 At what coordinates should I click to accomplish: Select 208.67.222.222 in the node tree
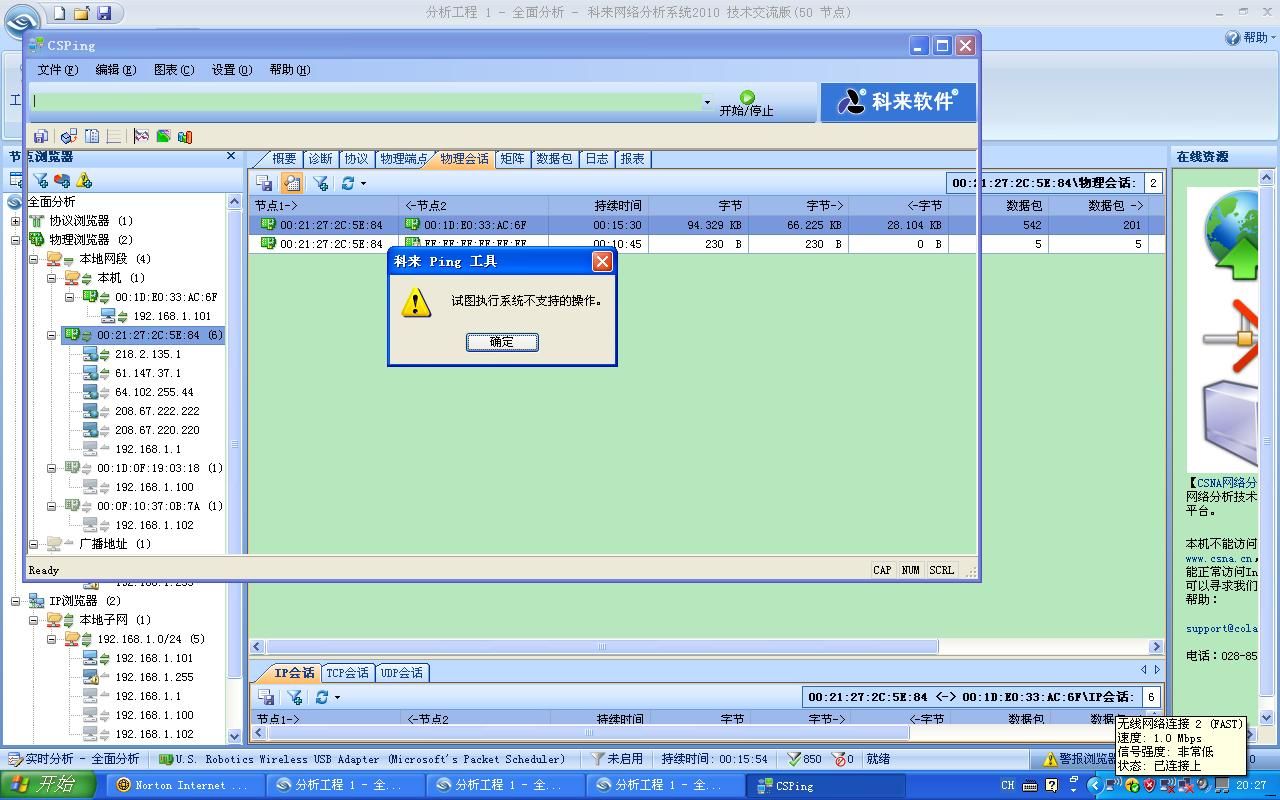point(157,411)
